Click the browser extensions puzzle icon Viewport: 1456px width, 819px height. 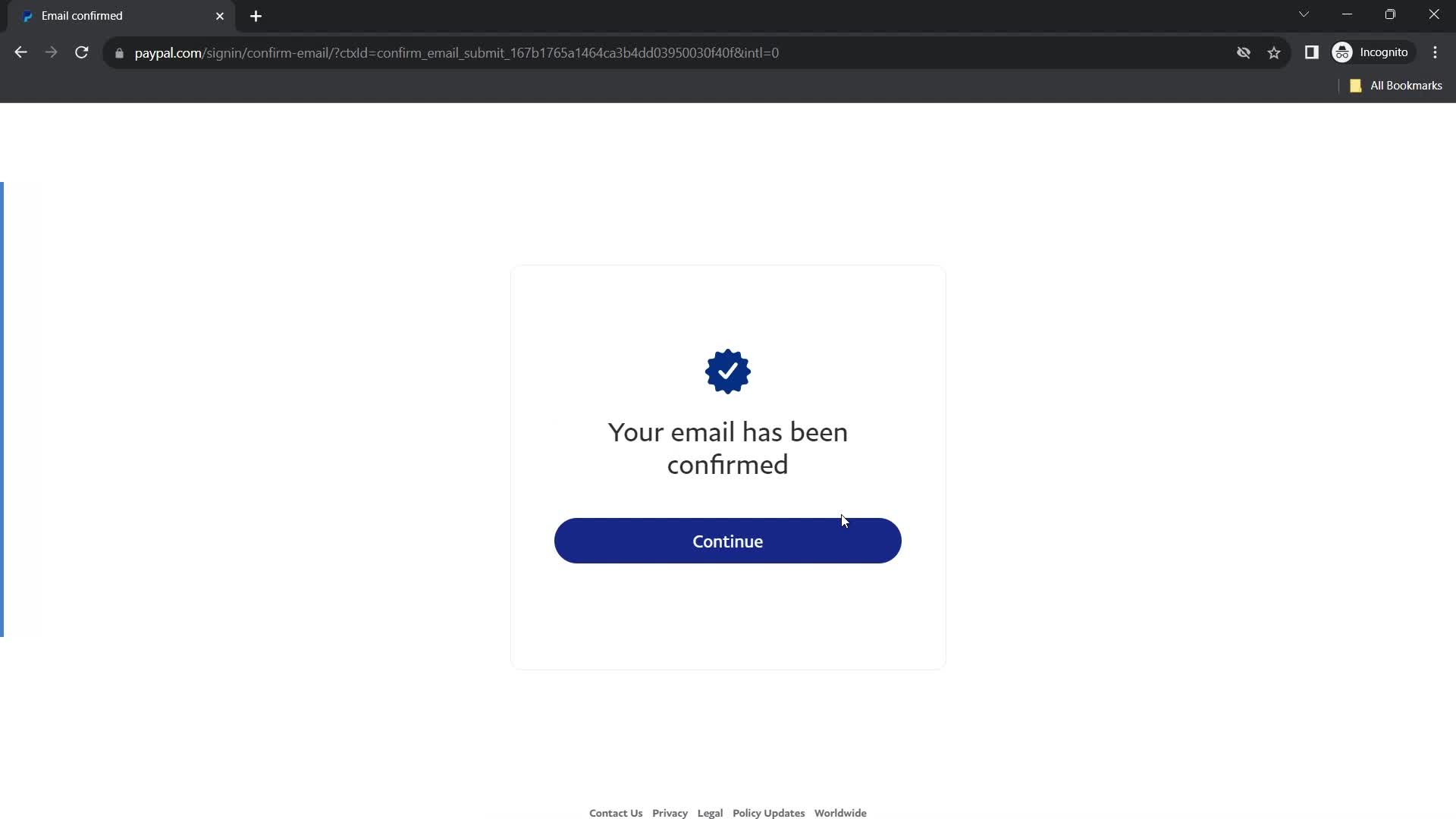(1312, 52)
